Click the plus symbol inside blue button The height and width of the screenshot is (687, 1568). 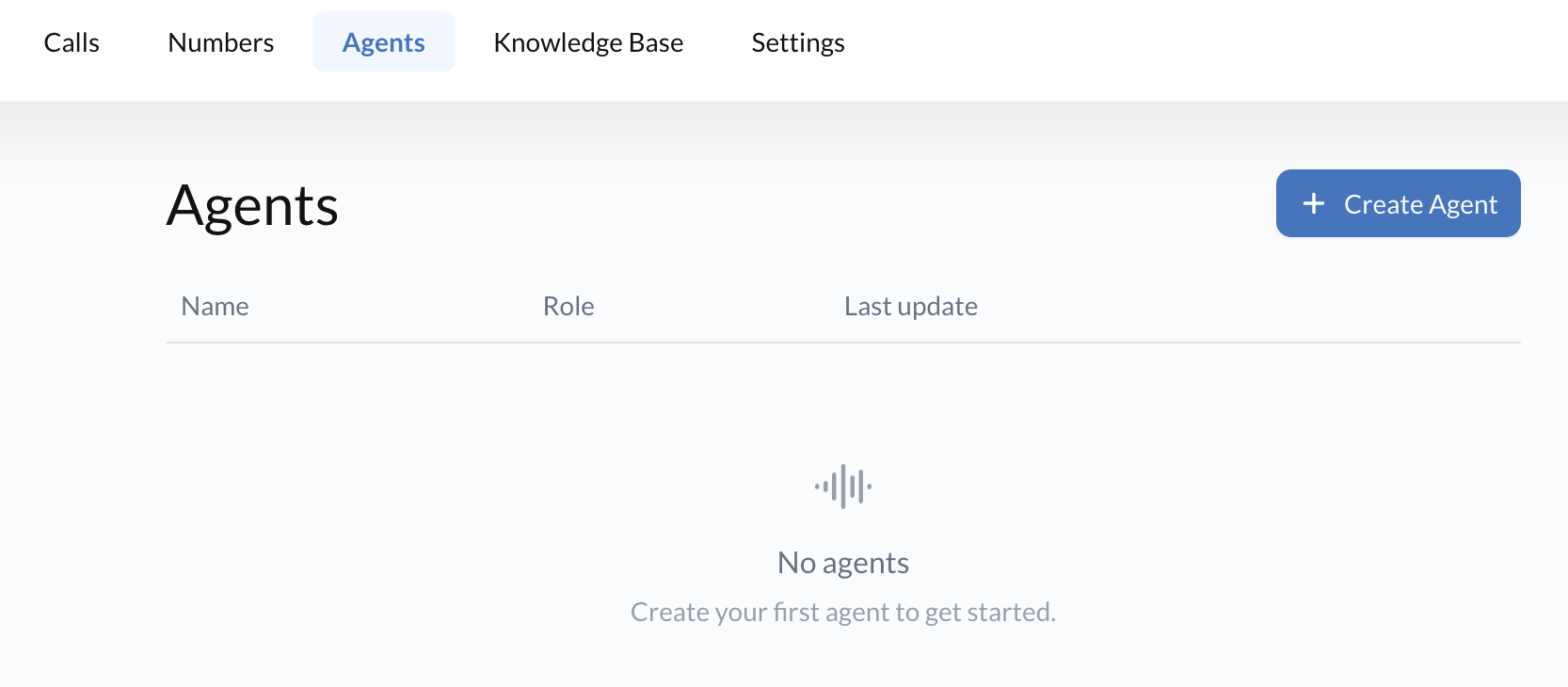click(1314, 203)
